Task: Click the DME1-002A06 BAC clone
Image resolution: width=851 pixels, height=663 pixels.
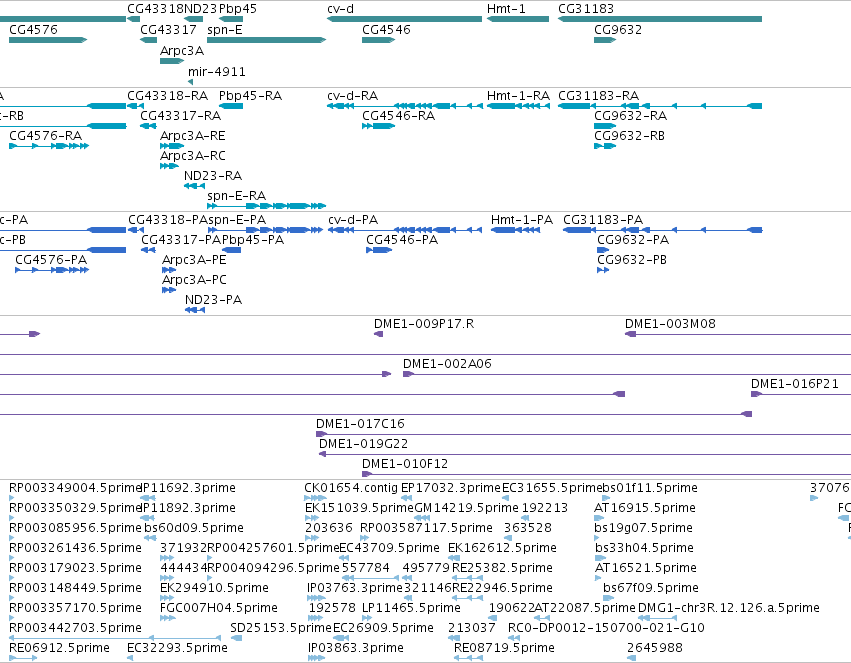Action: coord(627,374)
